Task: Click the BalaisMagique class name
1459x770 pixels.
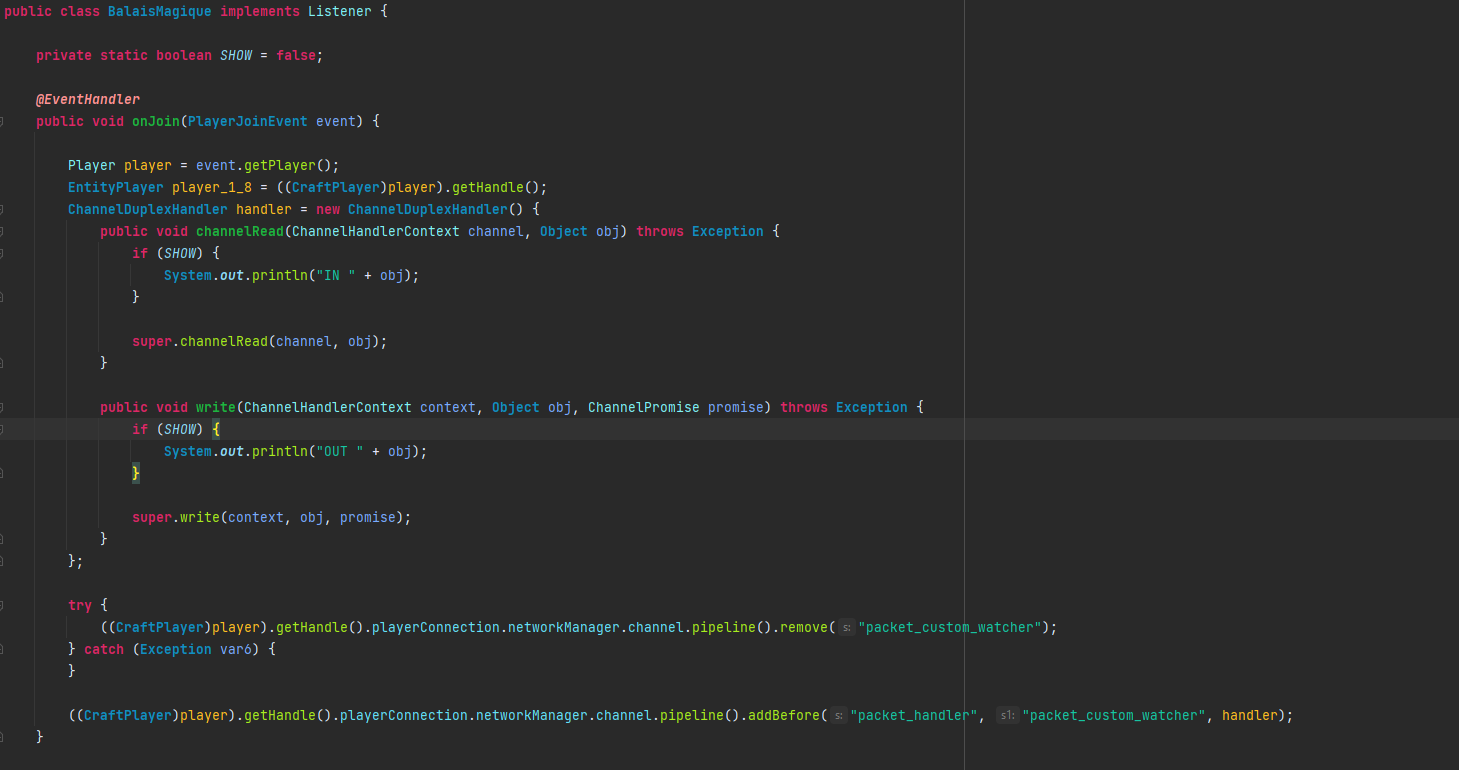Action: pos(160,11)
